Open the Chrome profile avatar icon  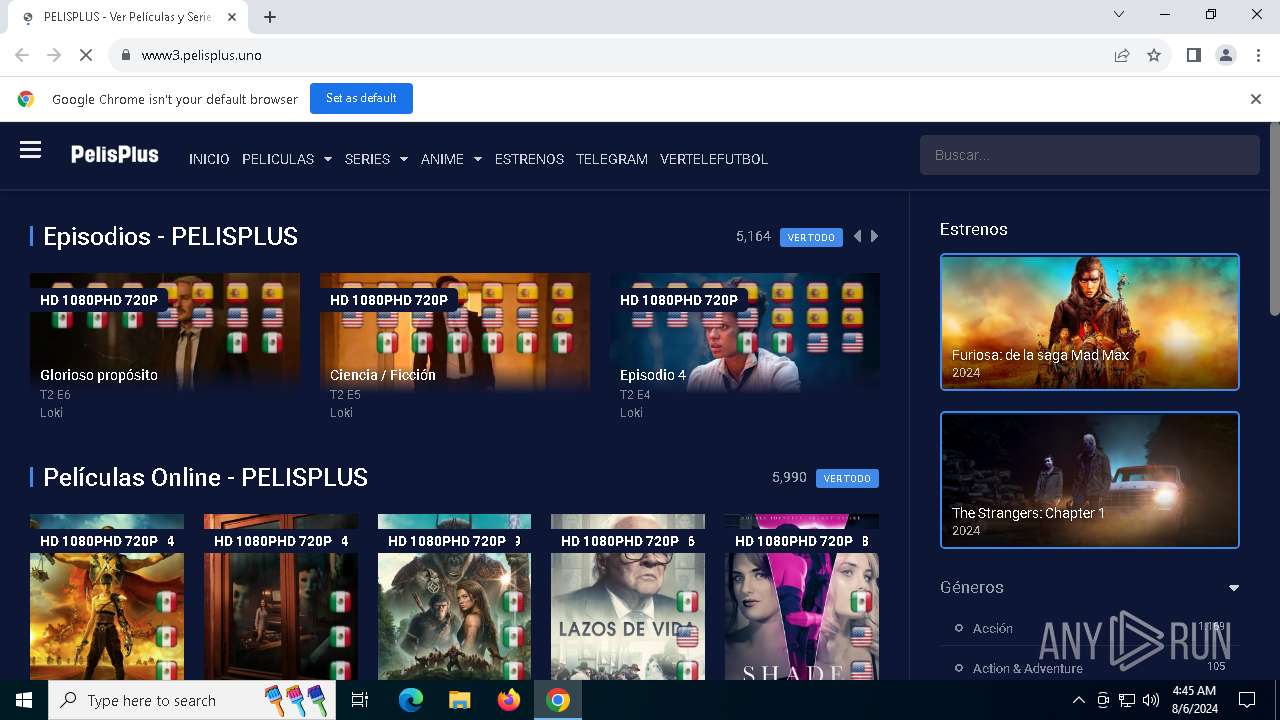tap(1226, 55)
